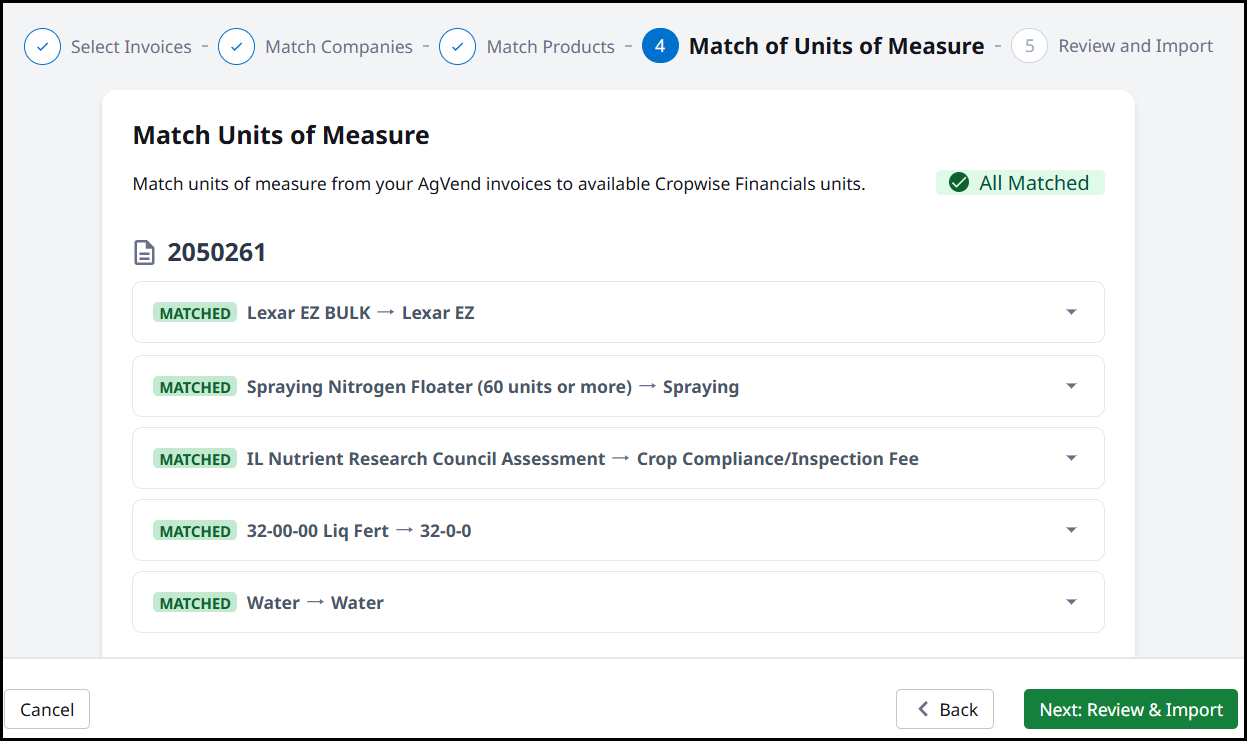Click the All Matched green check icon
Image resolution: width=1247 pixels, height=741 pixels.
959,183
